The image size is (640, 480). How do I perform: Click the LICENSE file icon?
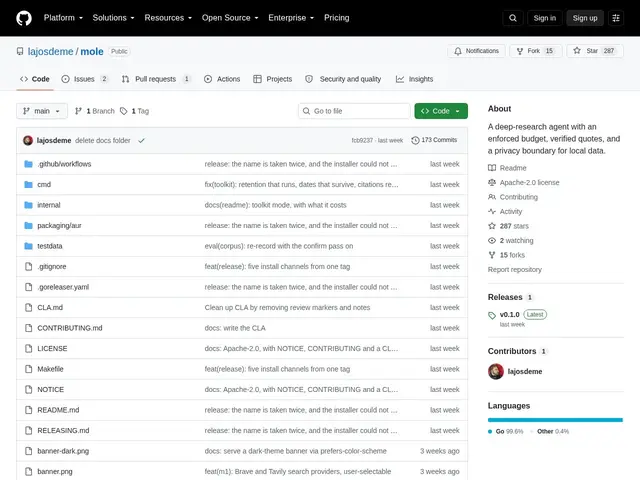coord(28,349)
